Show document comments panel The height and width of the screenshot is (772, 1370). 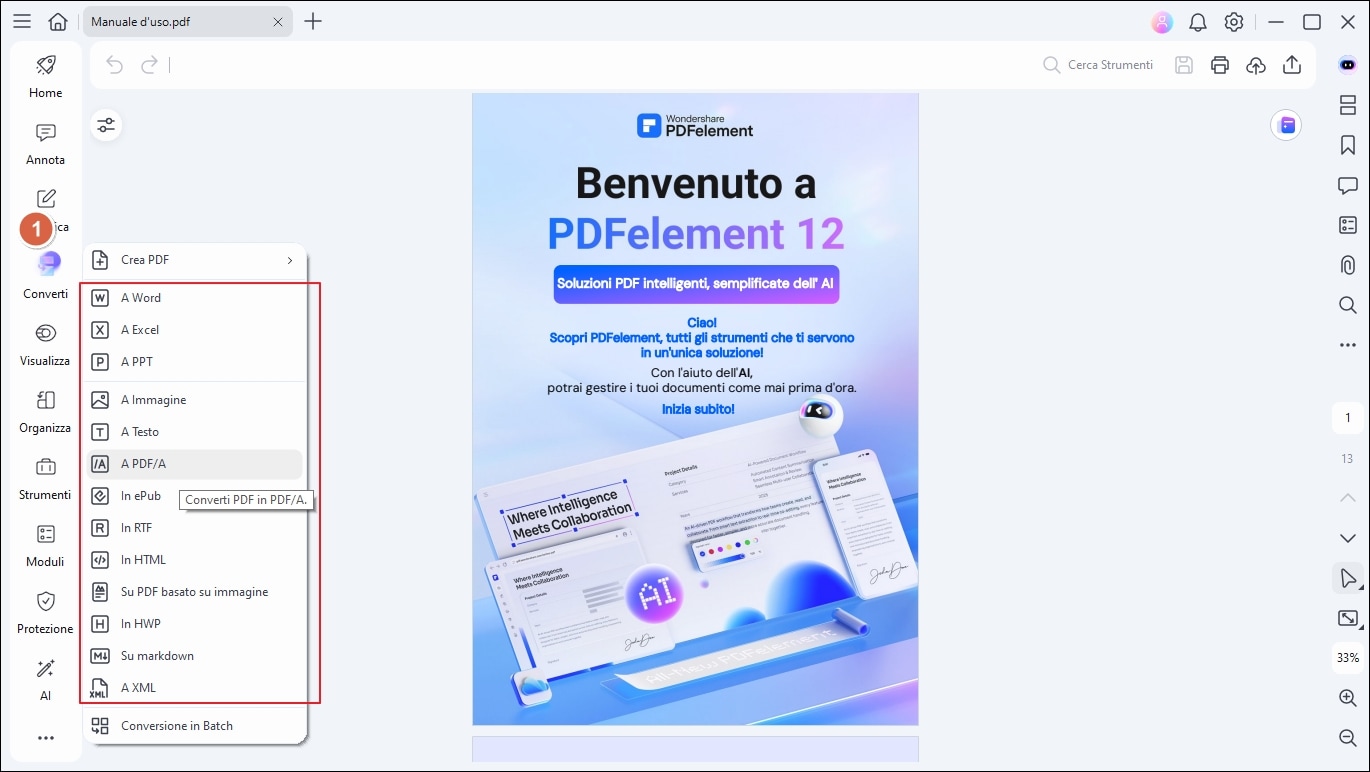coord(1347,185)
